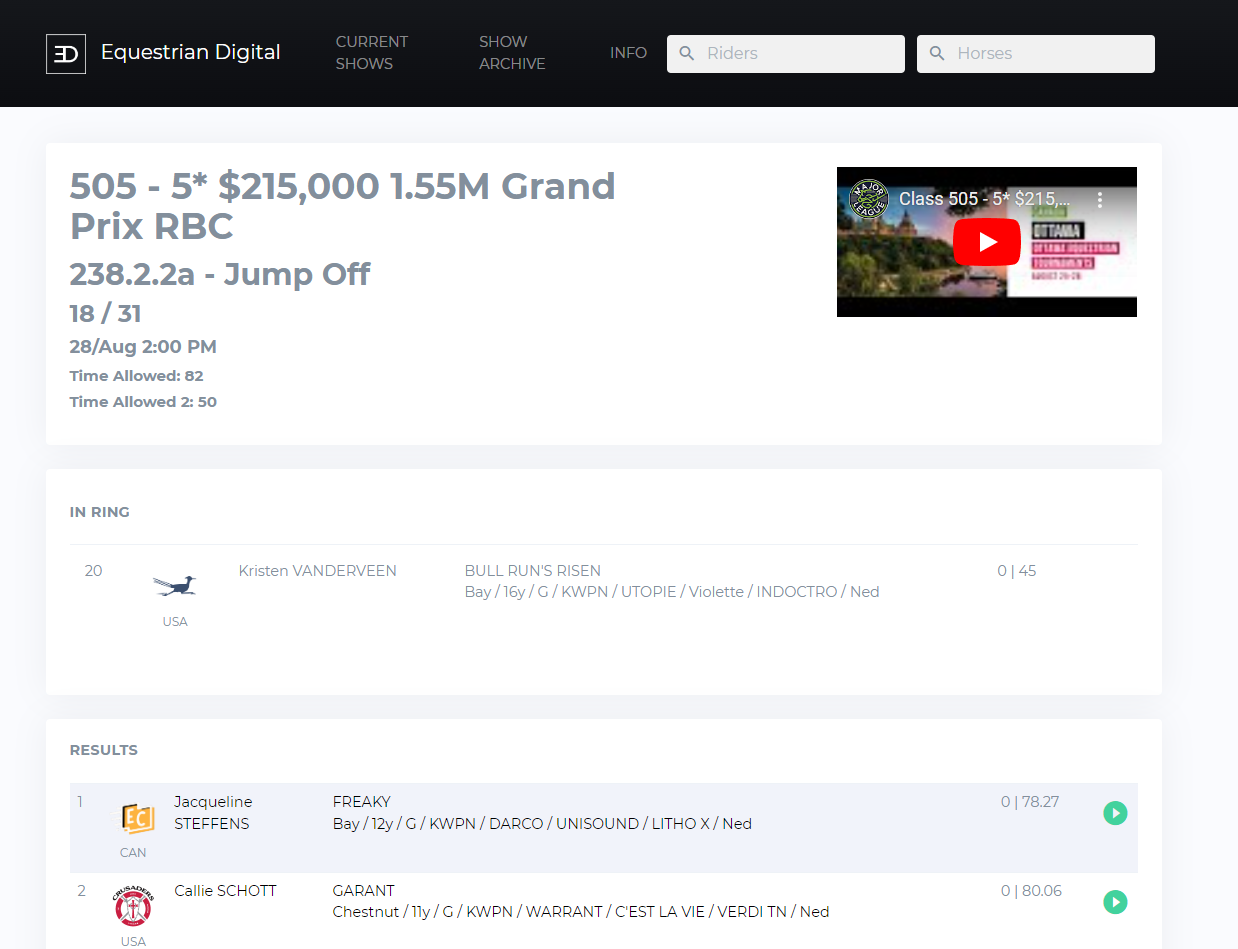Open the YouTube video options menu dots
This screenshot has width=1238, height=949.
tap(1100, 199)
